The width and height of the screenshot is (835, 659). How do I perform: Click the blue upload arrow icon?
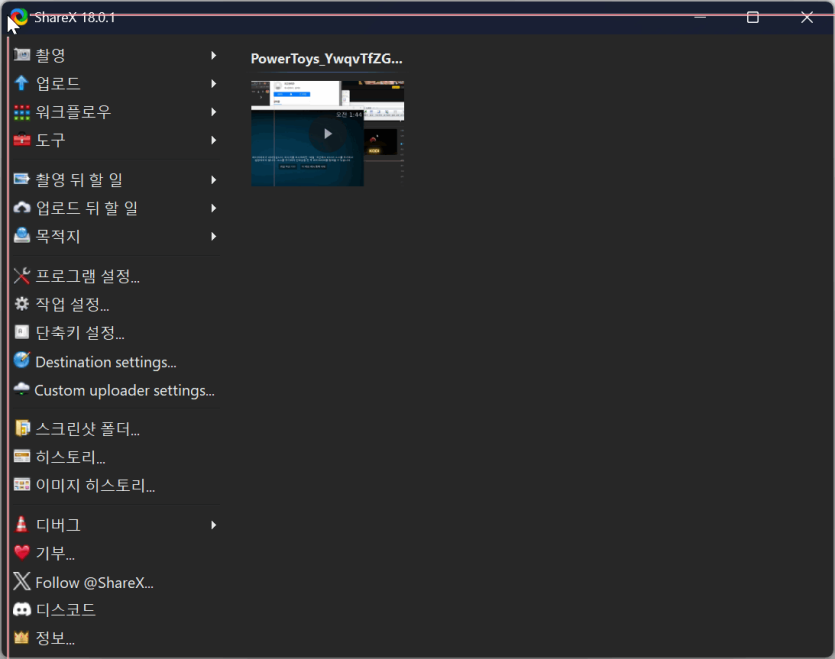pos(21,83)
